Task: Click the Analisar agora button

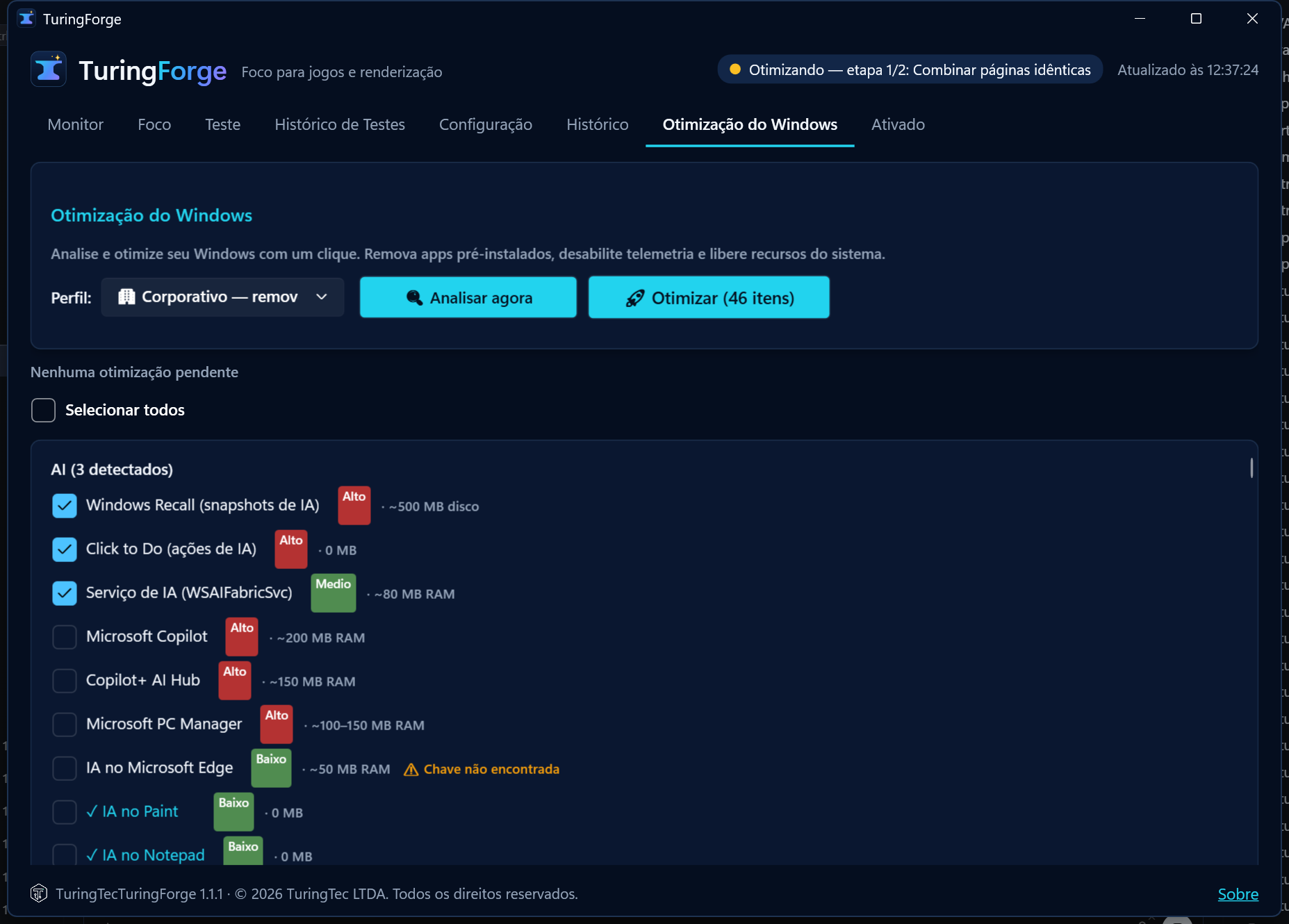Action: tap(468, 297)
